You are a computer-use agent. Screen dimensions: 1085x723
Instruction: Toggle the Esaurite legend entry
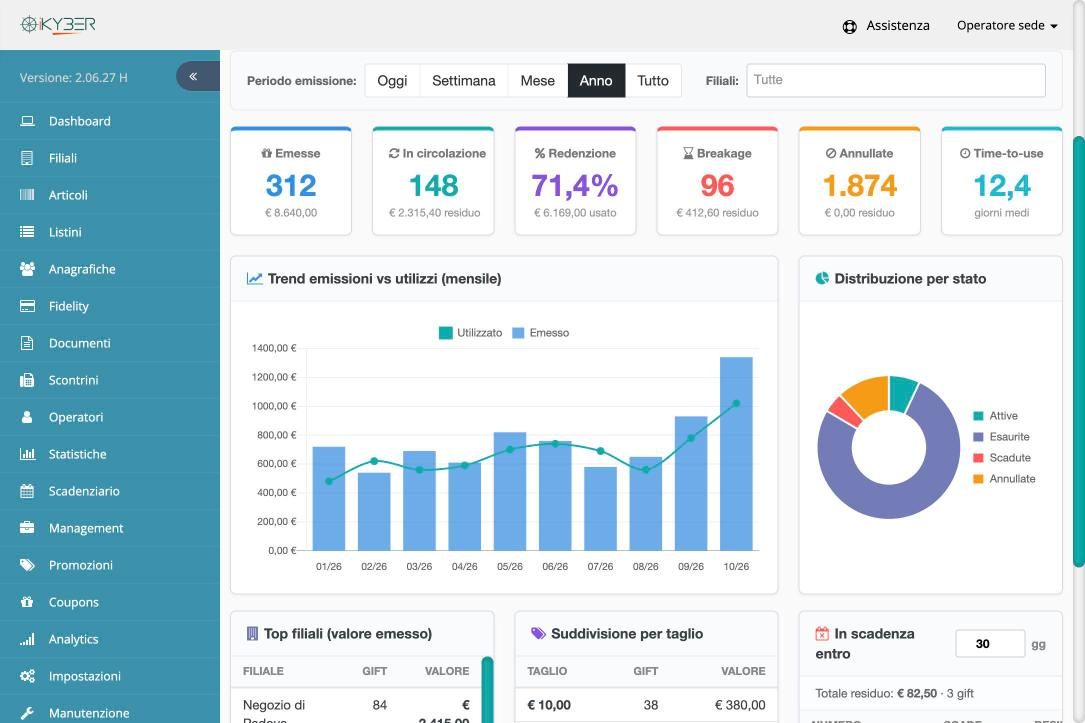1001,437
